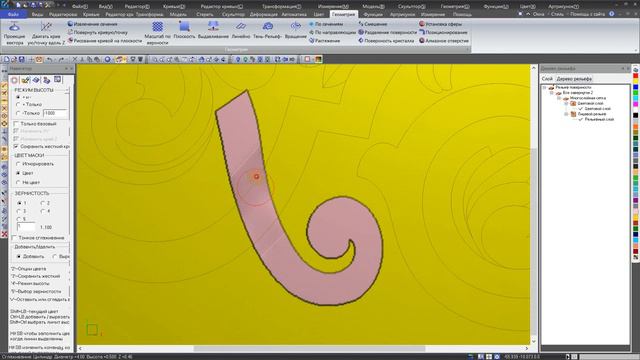The height and width of the screenshot is (360, 640).
Task: Open the Файл(F) menu in title bar
Action: 79,7
